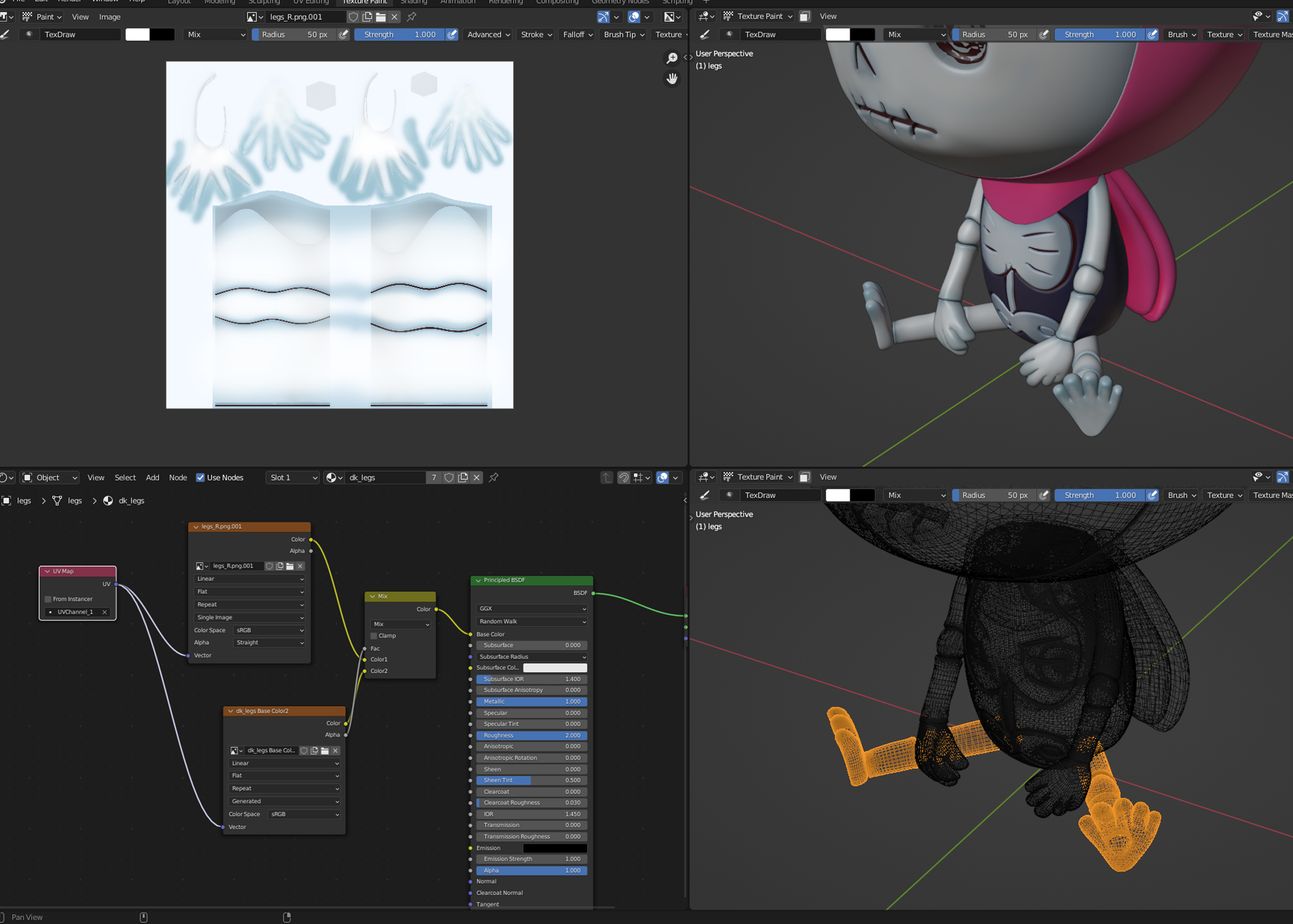Toggle node editor snapping icon
The height and width of the screenshot is (924, 1293).
tap(624, 477)
